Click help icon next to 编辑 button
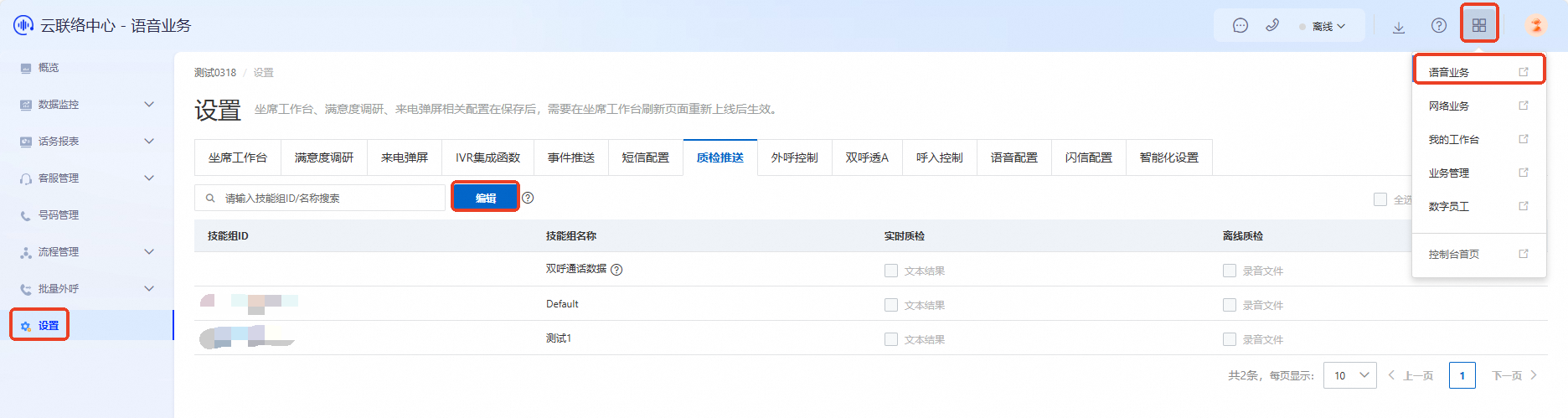 tap(528, 199)
